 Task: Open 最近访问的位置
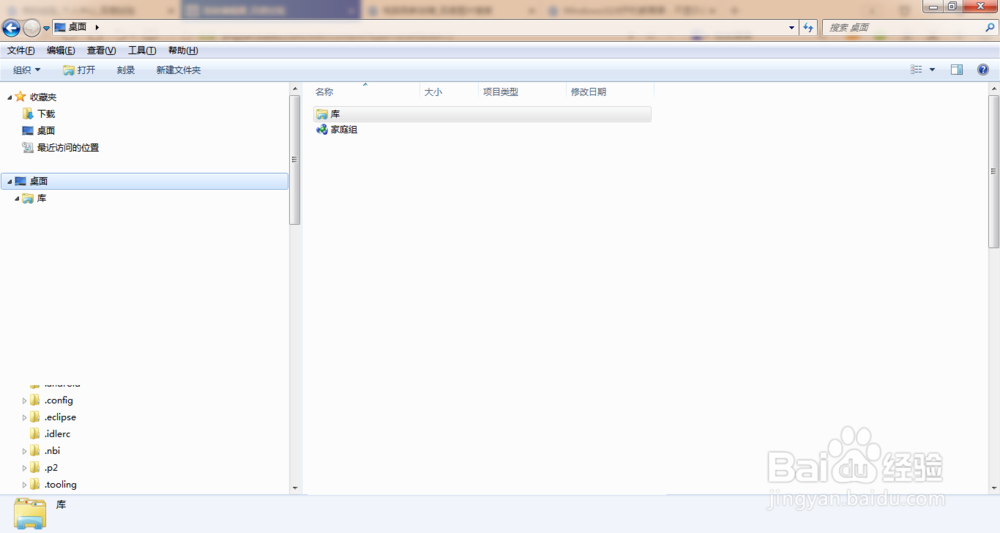tap(68, 147)
